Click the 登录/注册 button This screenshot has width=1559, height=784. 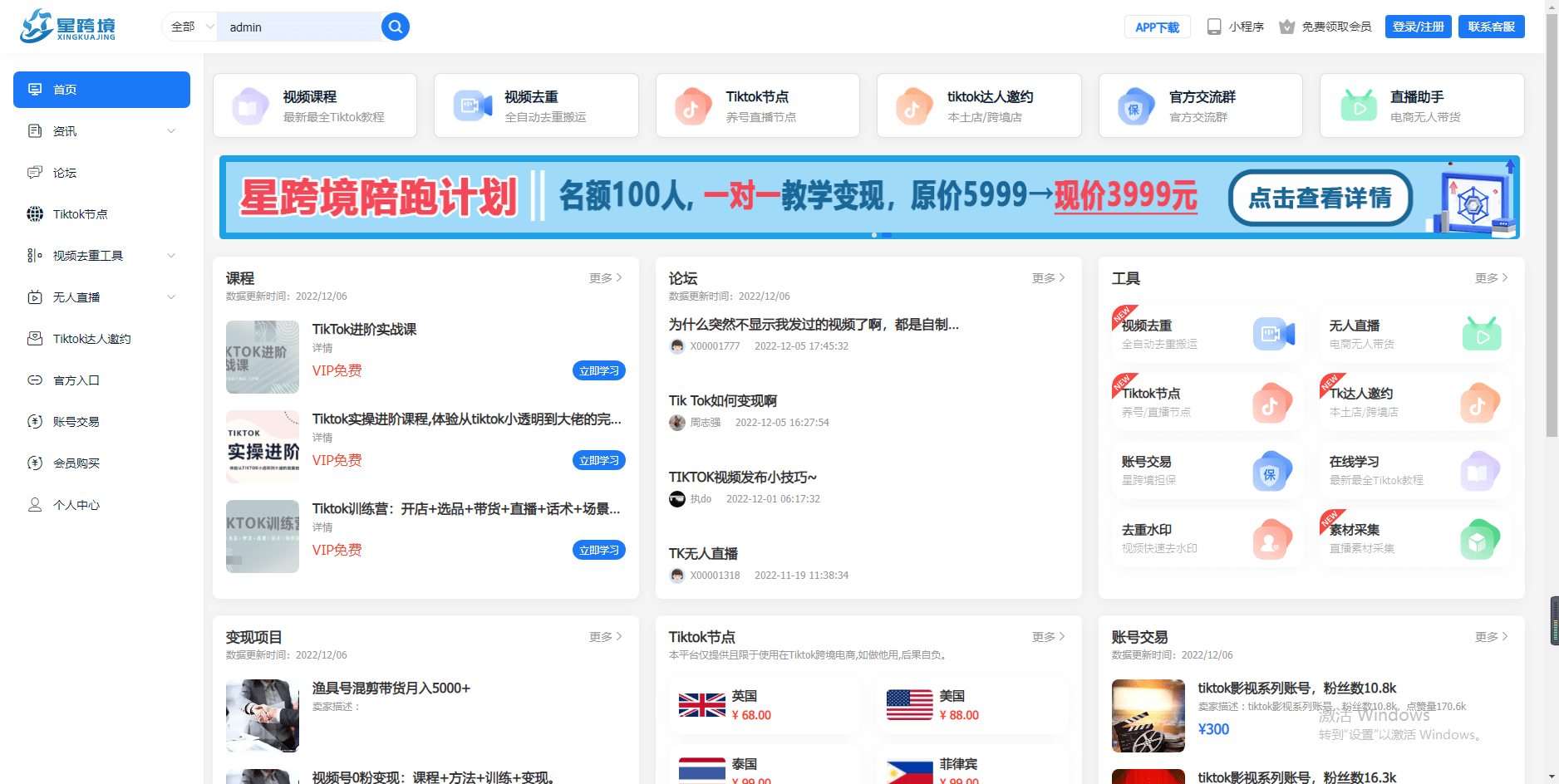click(x=1419, y=27)
